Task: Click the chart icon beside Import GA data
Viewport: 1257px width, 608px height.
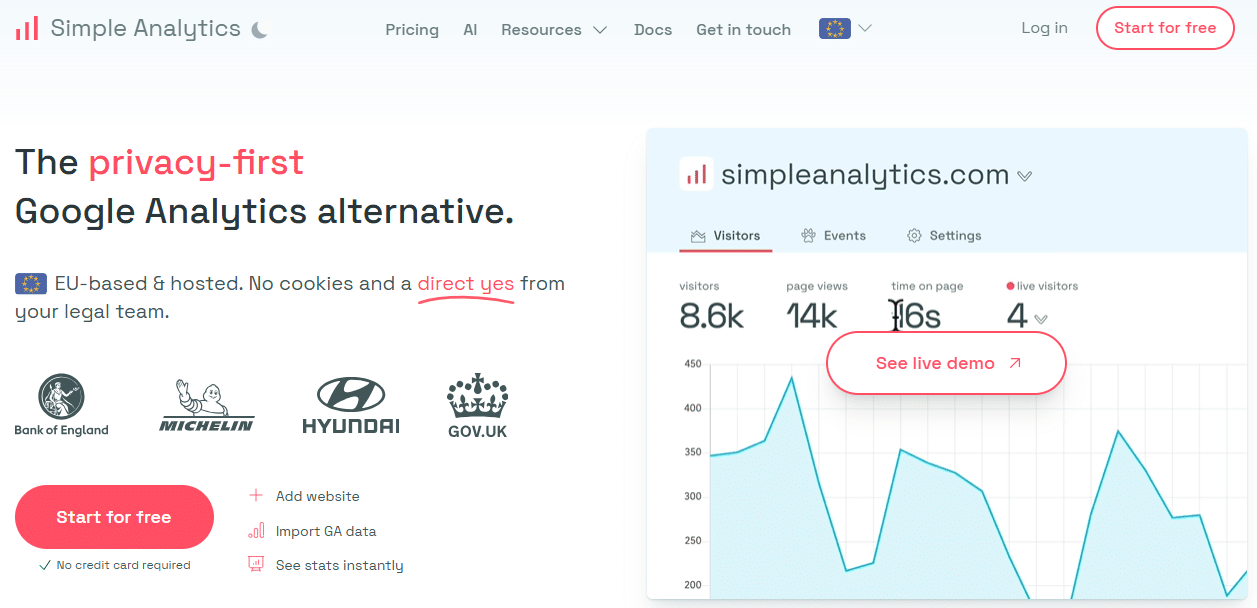Action: [x=256, y=531]
